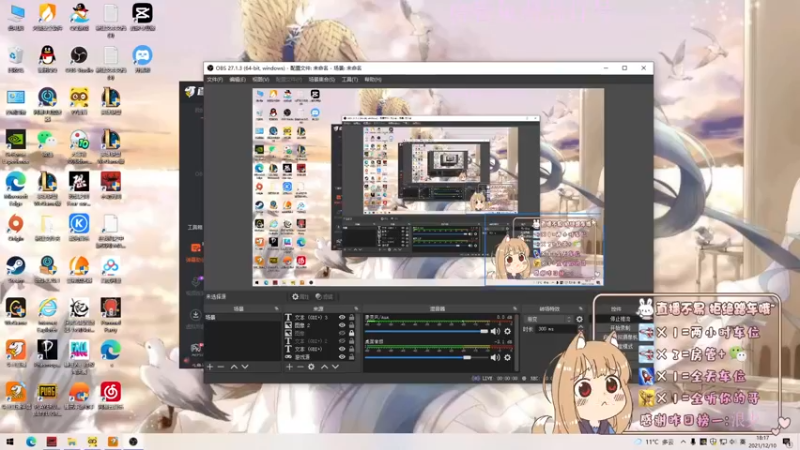Open the notification center in system tray
The image size is (800, 450).
coord(788,442)
